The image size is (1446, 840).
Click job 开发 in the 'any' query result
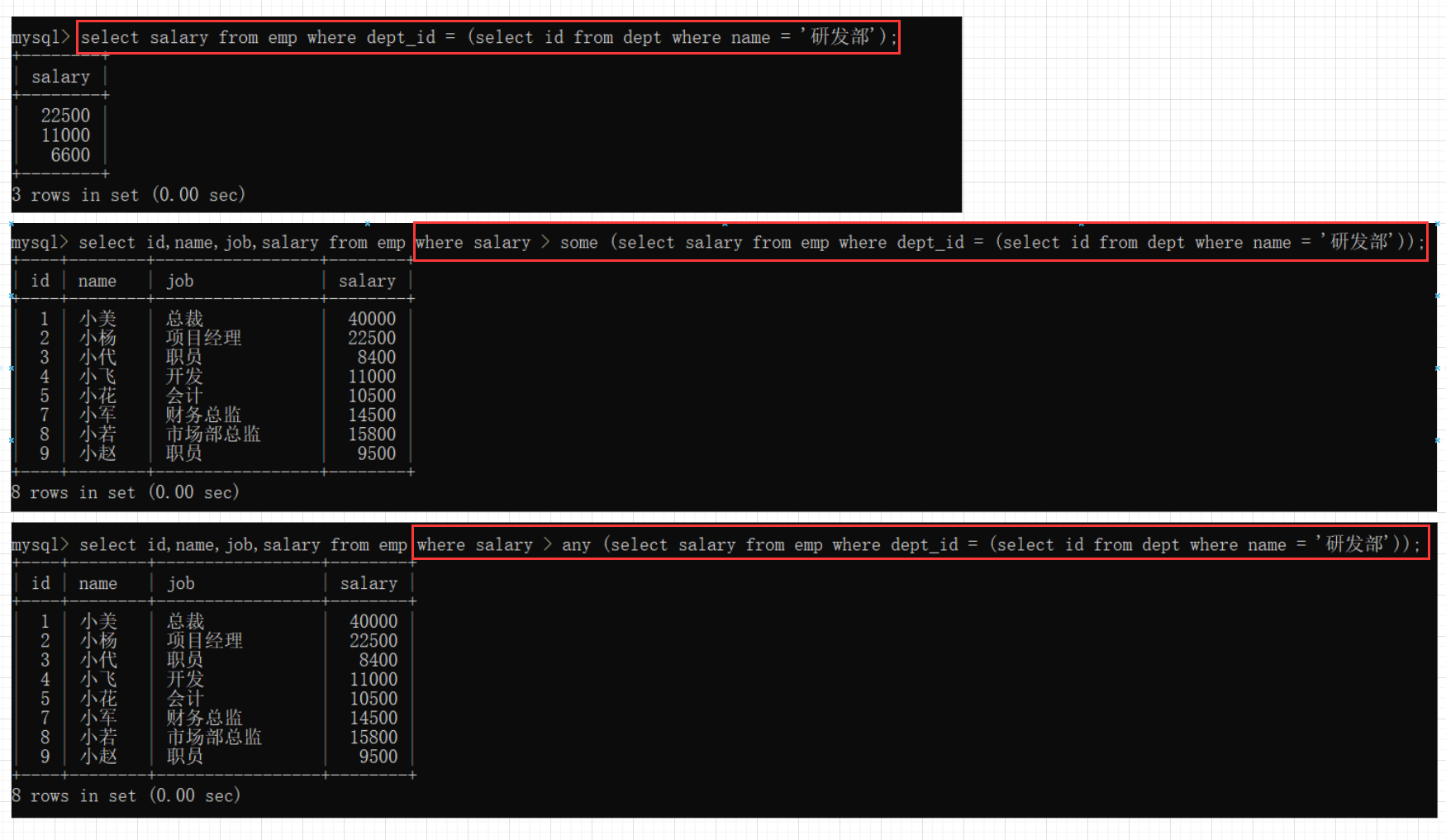[x=186, y=679]
